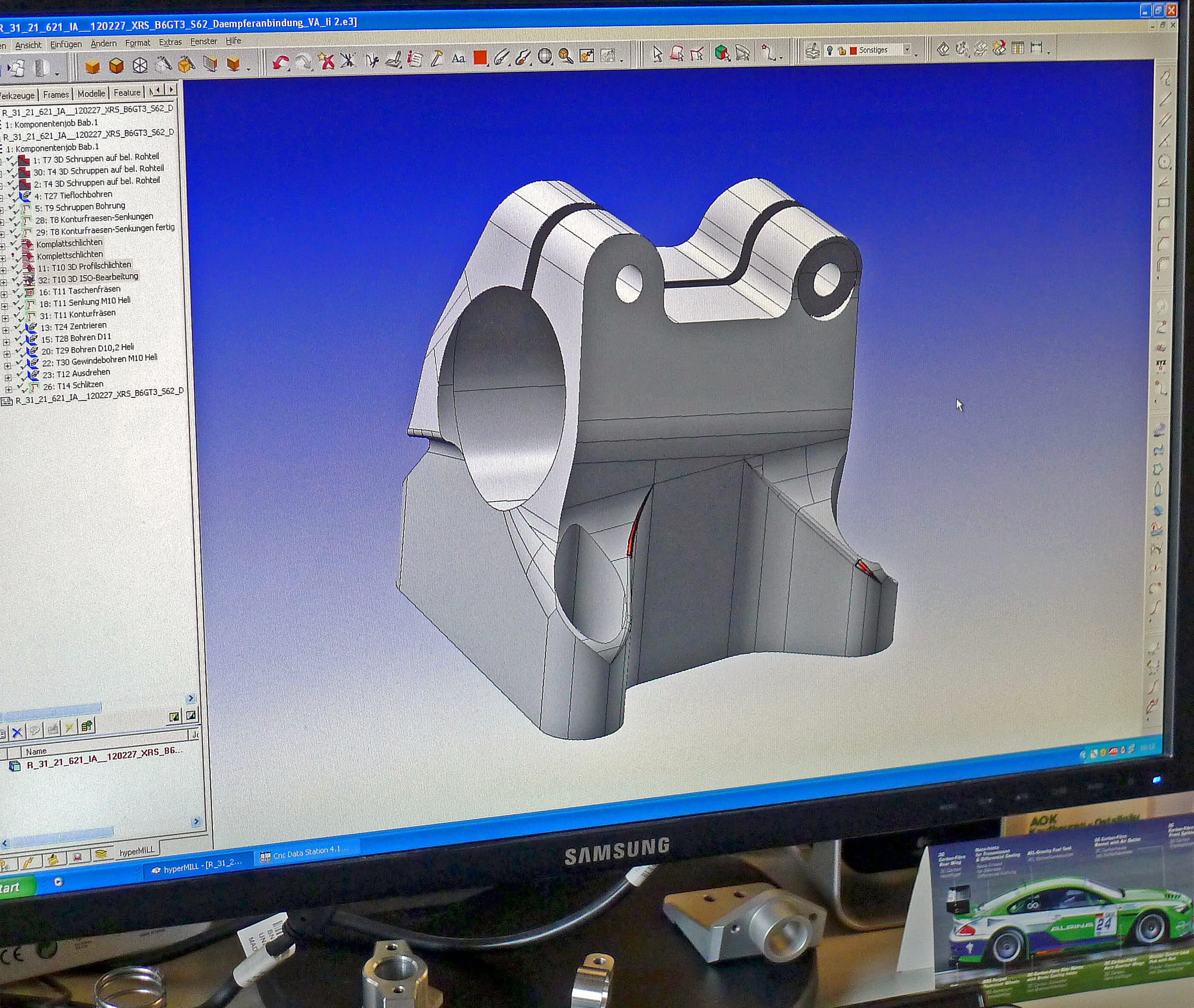Click the curve path tool icon
The image size is (1194, 1008).
click(x=769, y=53)
